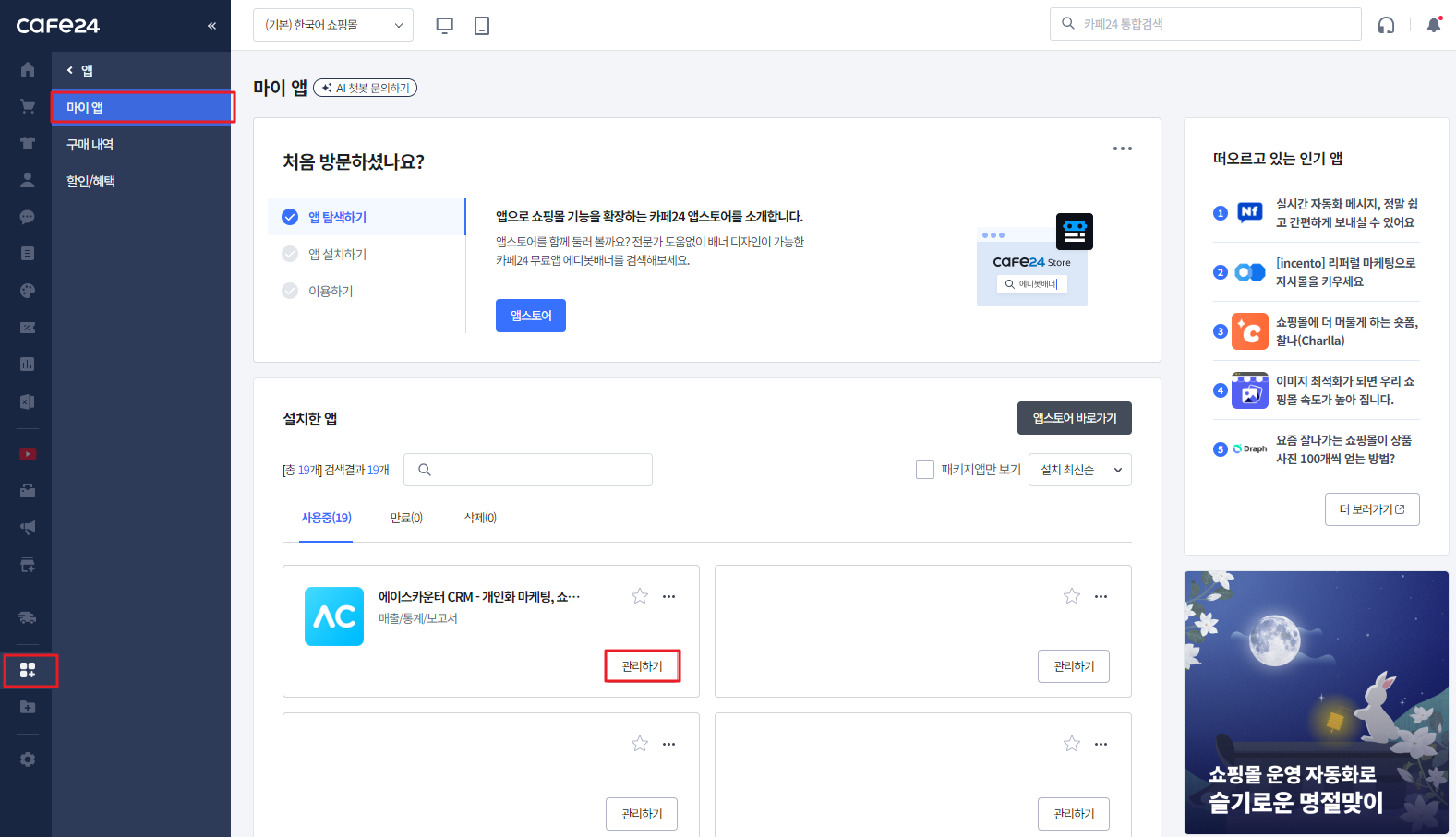Open notifications bell icon
This screenshot has height=837, width=1456.
click(x=1433, y=25)
